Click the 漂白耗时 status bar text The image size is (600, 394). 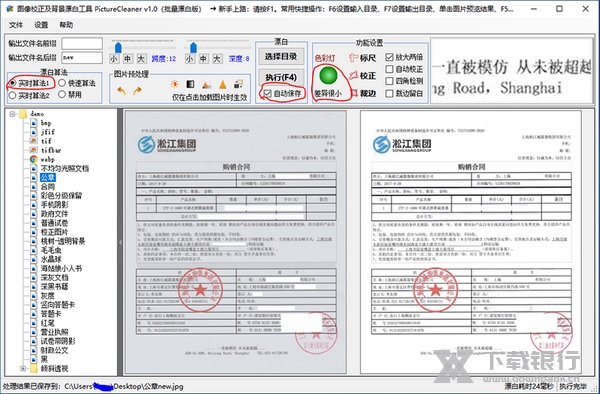tap(529, 386)
